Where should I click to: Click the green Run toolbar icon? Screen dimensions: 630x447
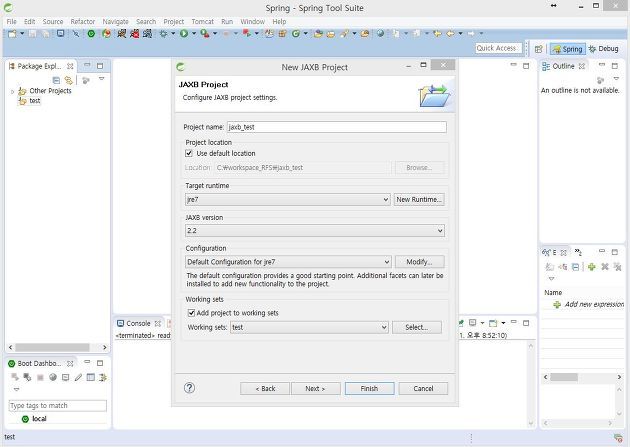point(184,34)
